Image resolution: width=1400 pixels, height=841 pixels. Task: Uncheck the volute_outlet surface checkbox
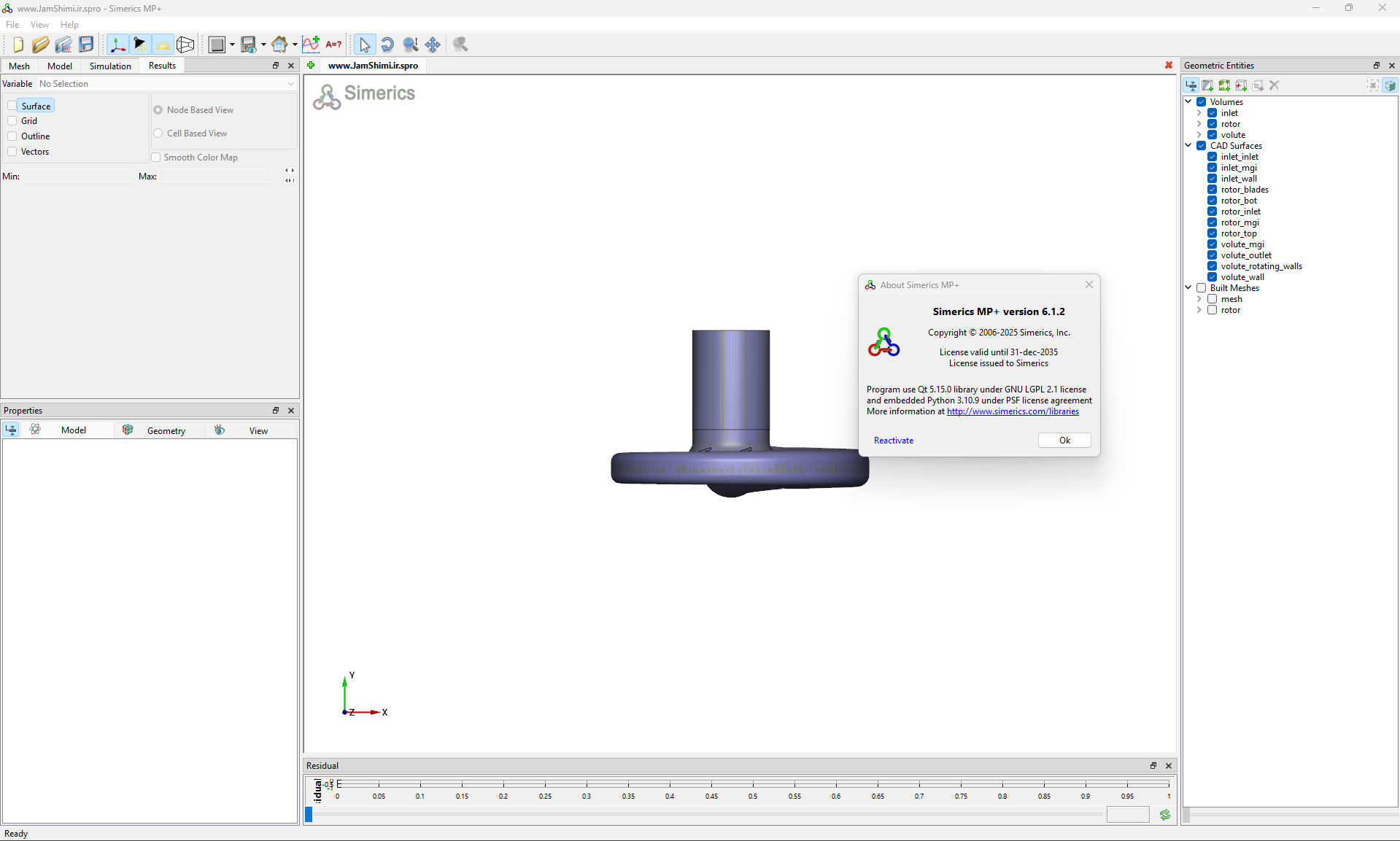pyautogui.click(x=1212, y=255)
